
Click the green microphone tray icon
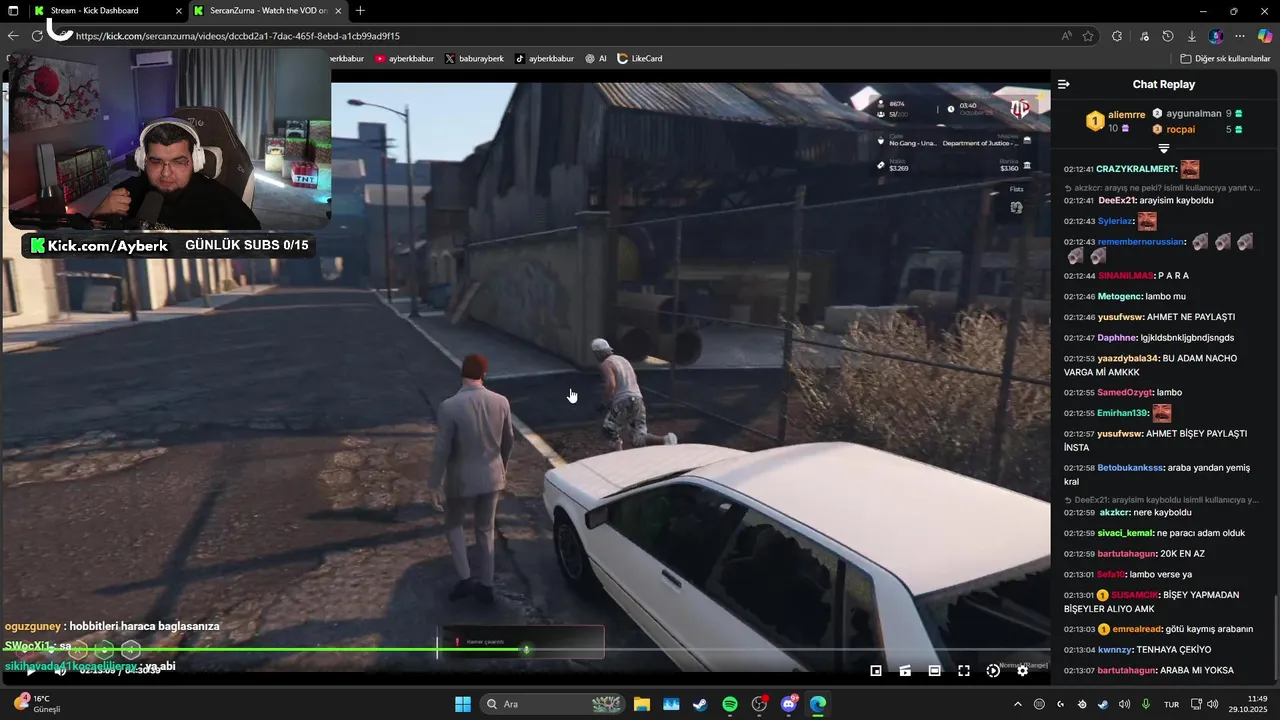(x=1145, y=704)
